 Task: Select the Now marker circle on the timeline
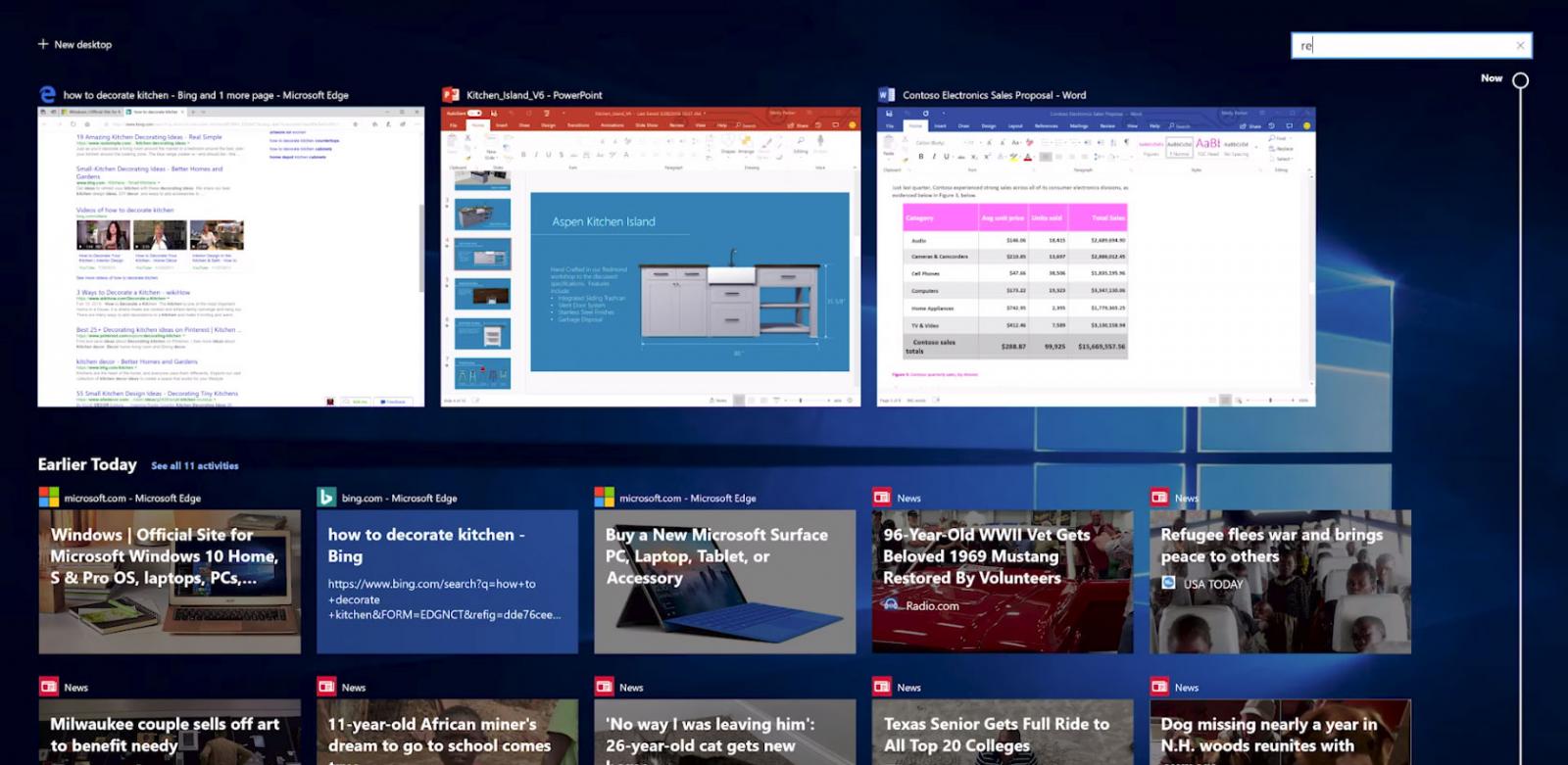(x=1520, y=80)
